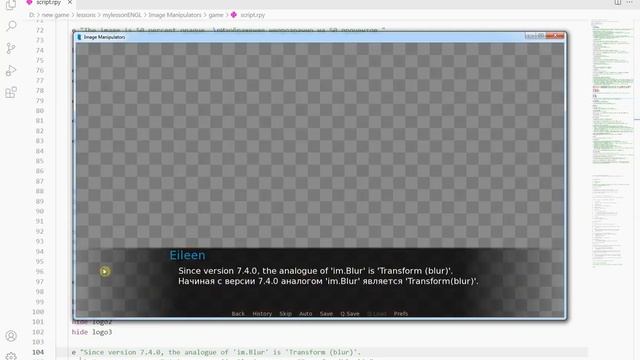Click code line 104 'Since version 7.4.0'
The width and height of the screenshot is (640, 360).
click(216, 352)
